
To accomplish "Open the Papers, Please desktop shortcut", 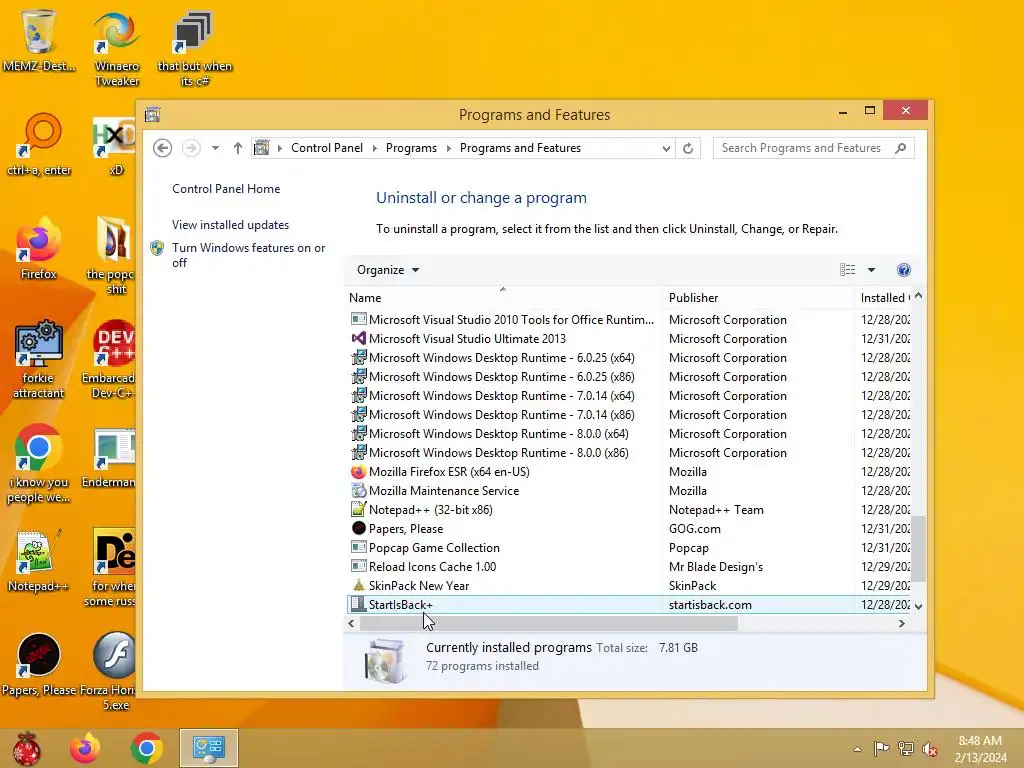I will pos(39,664).
